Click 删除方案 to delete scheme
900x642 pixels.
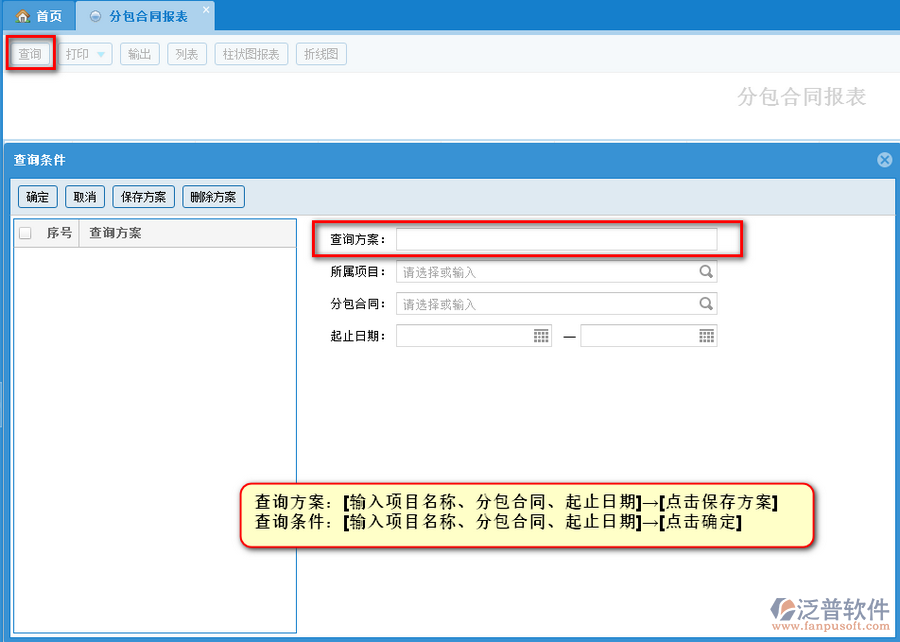pos(214,197)
